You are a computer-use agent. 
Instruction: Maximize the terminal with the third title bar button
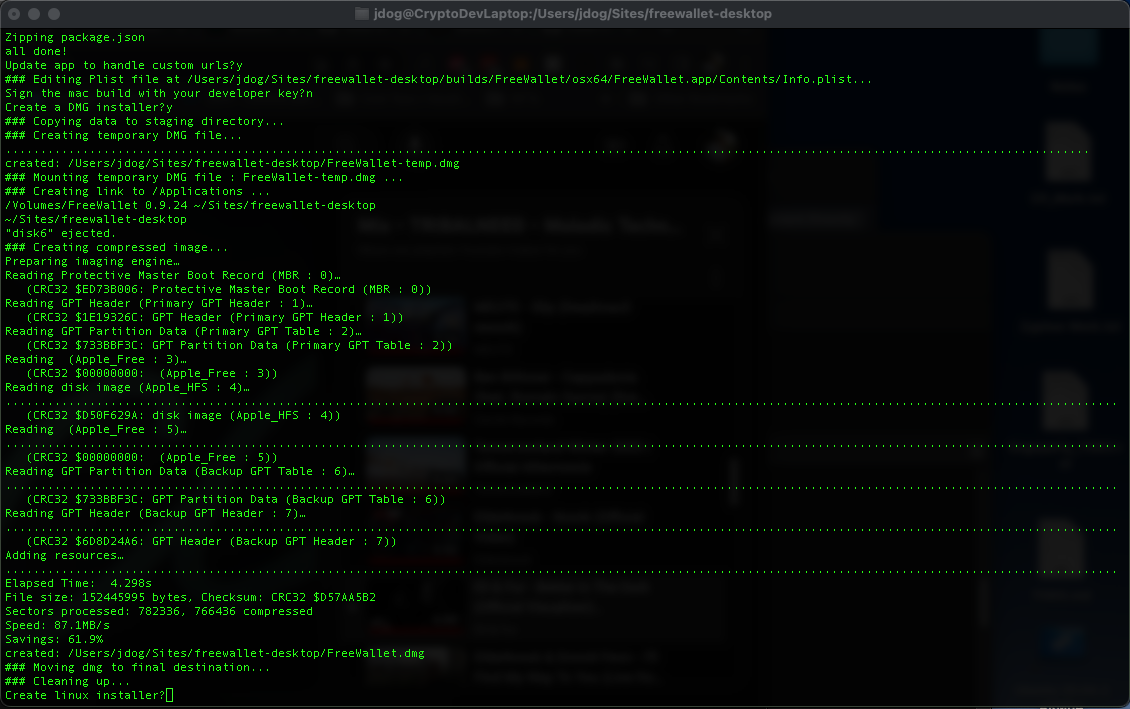coord(54,14)
